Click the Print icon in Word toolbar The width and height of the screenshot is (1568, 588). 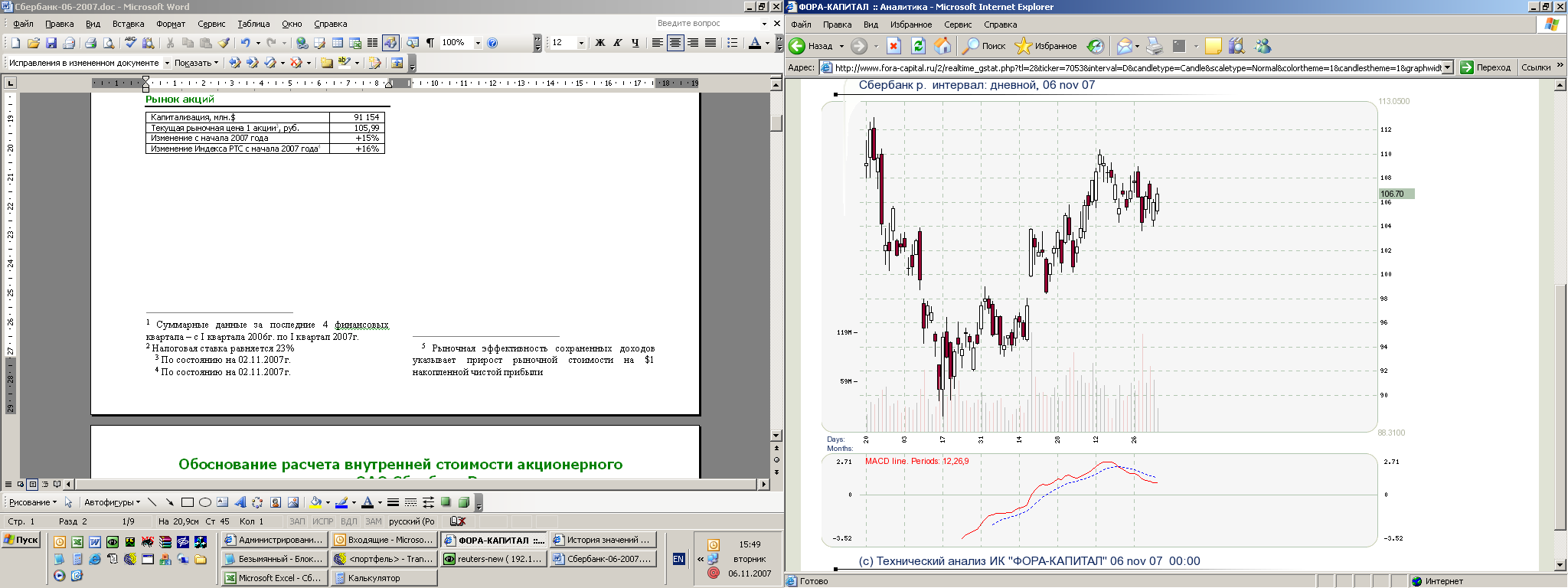[x=90, y=43]
